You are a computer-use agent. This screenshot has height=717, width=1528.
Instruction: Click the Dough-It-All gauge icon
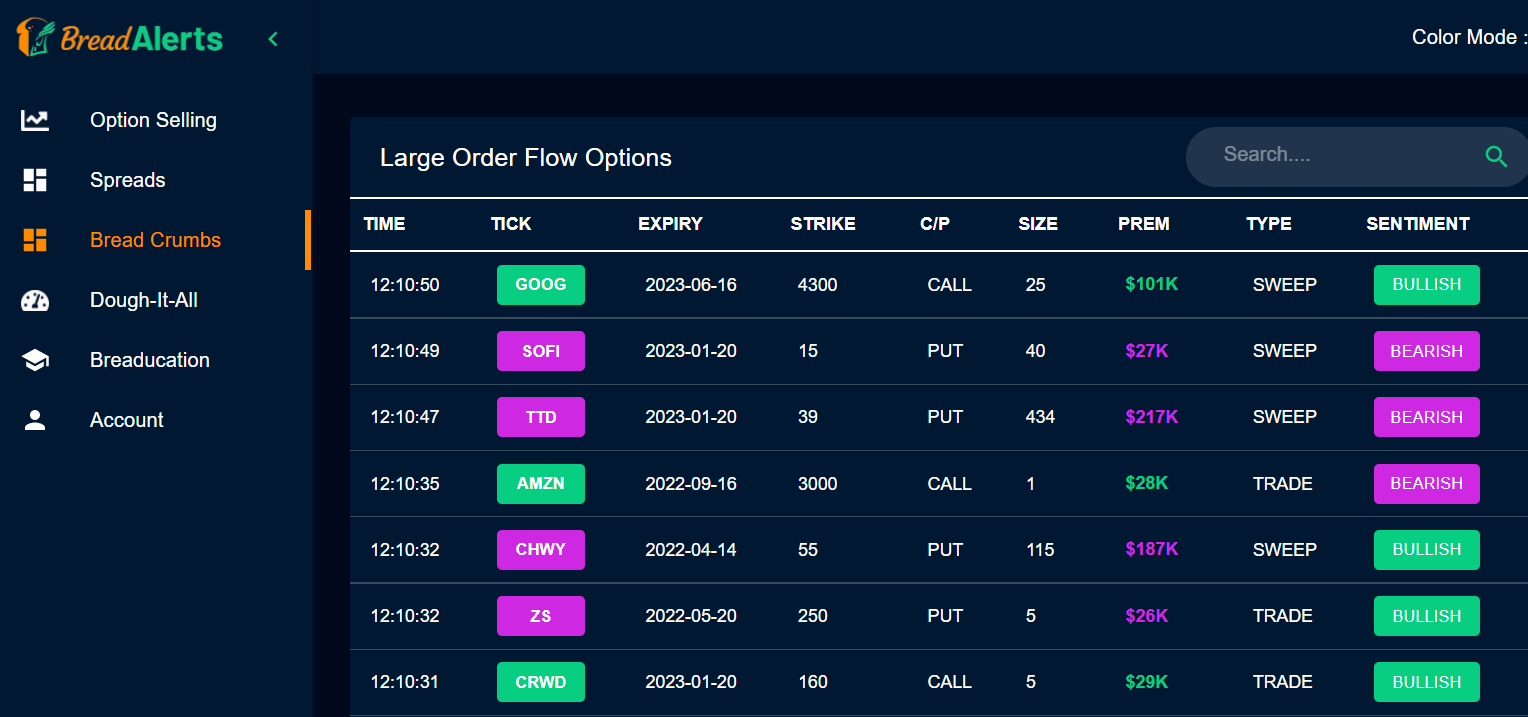[35, 300]
